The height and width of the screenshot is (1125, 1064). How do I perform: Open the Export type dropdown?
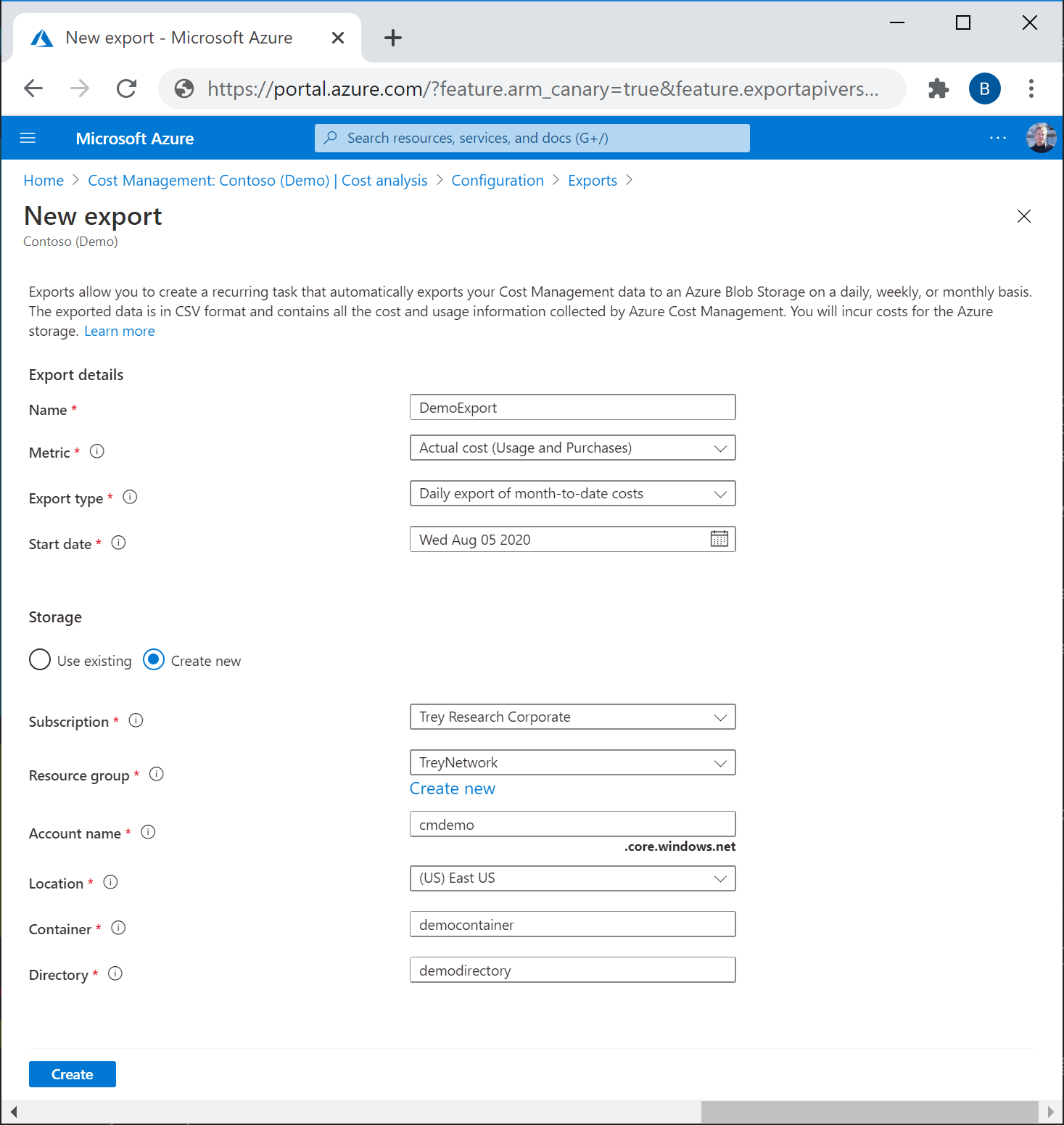[x=572, y=494]
